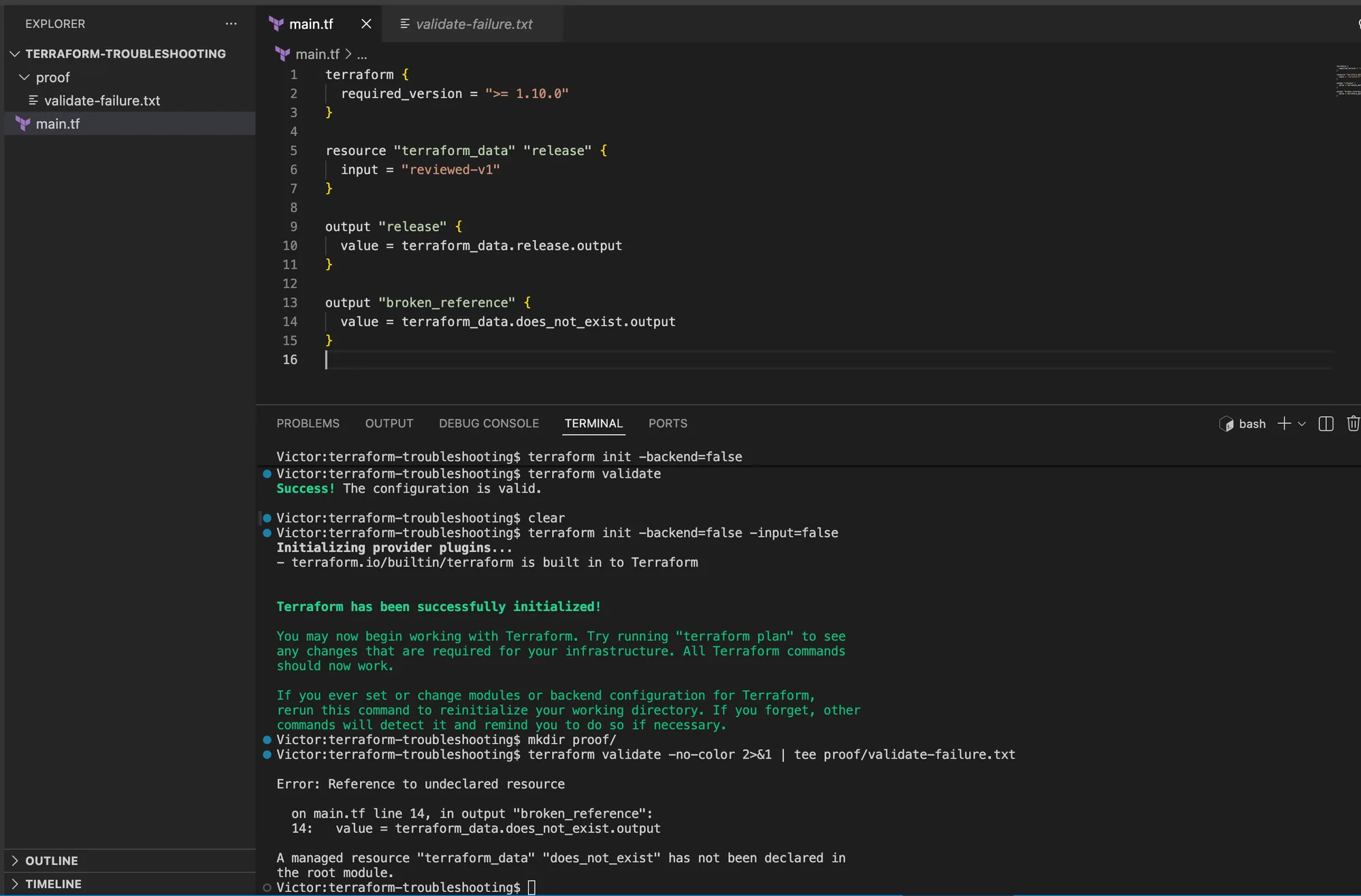This screenshot has width=1361, height=896.
Task: Click the command marker beside 'terraform validate -no-color'
Action: point(267,754)
